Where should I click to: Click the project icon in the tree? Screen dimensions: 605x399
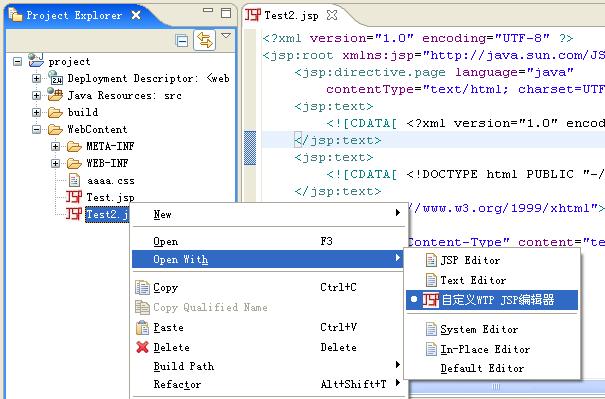[x=36, y=60]
